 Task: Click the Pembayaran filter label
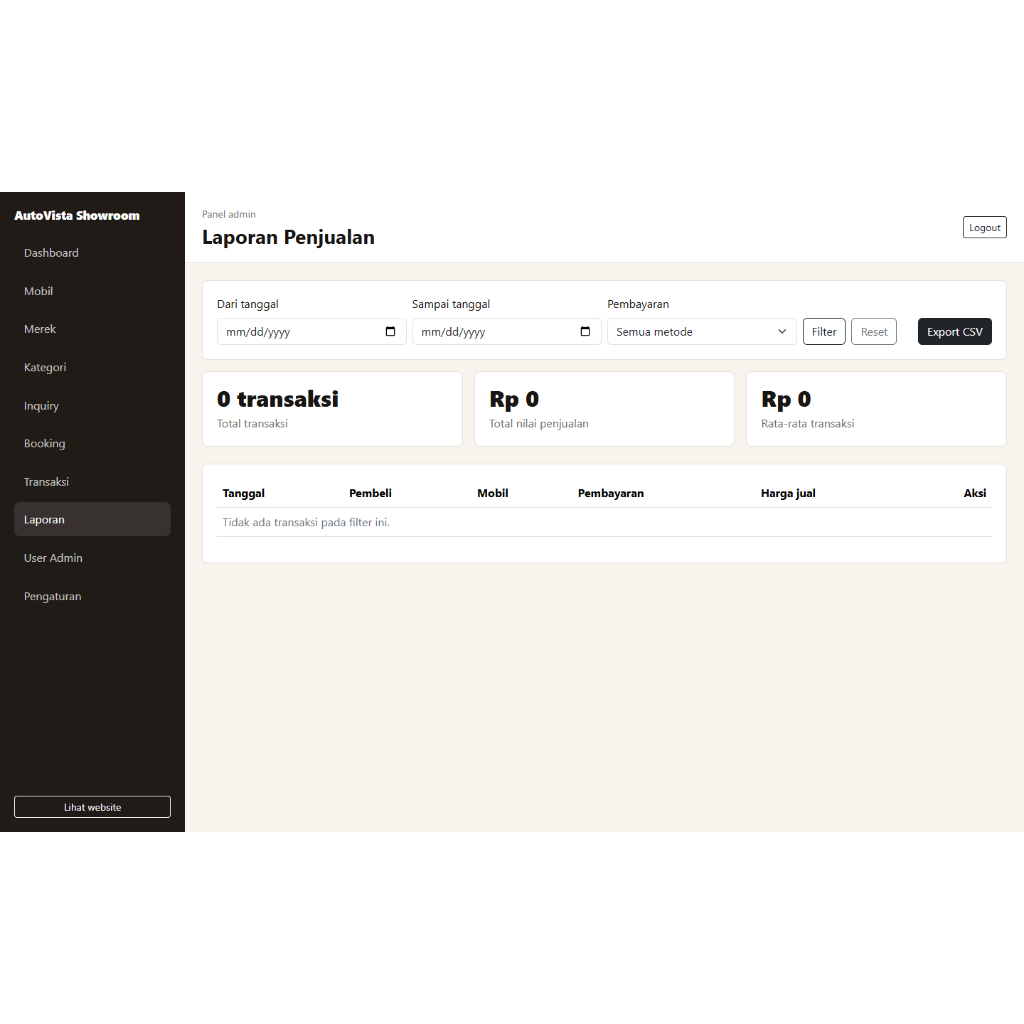pyautogui.click(x=638, y=304)
